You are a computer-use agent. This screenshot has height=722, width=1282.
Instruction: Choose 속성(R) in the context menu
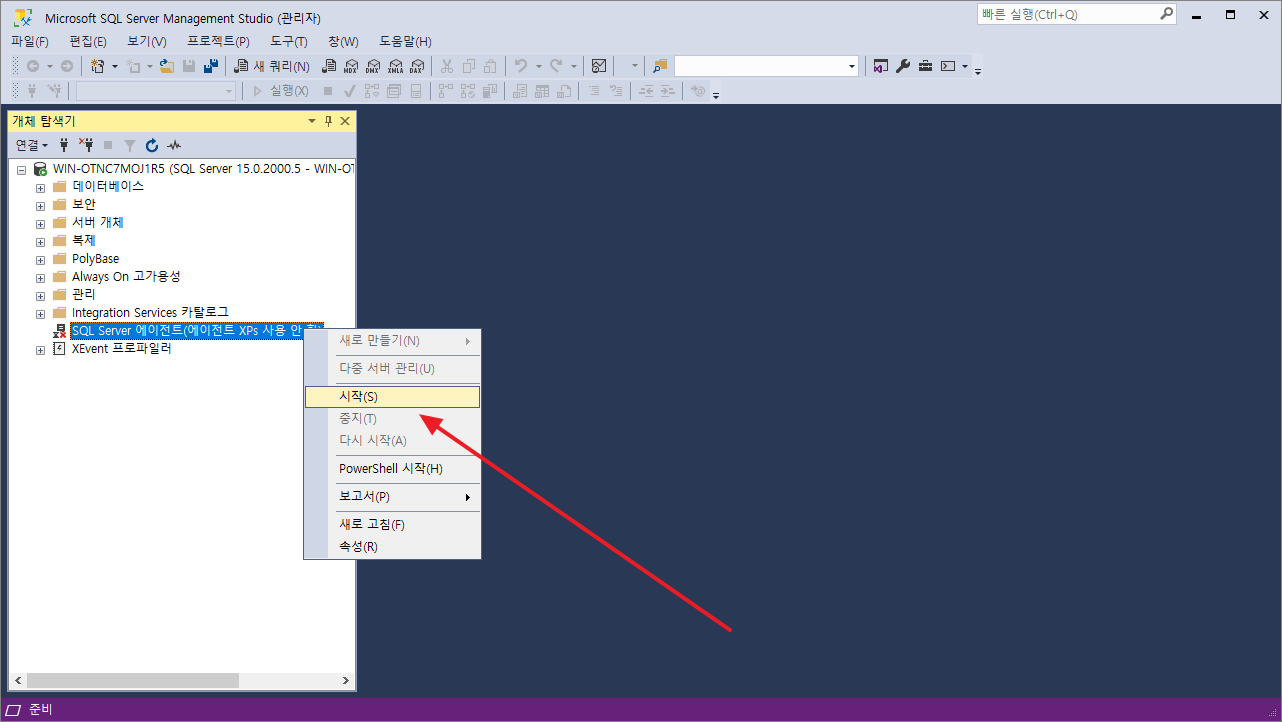392,547
